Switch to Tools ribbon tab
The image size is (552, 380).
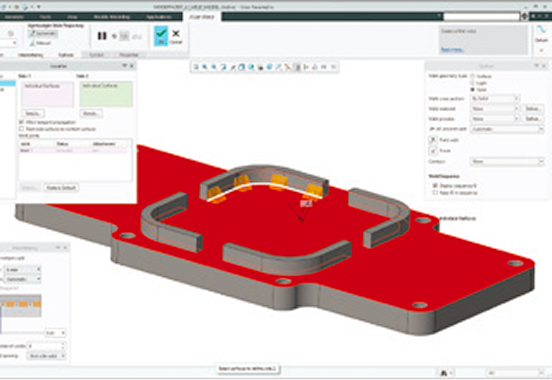coord(45,17)
